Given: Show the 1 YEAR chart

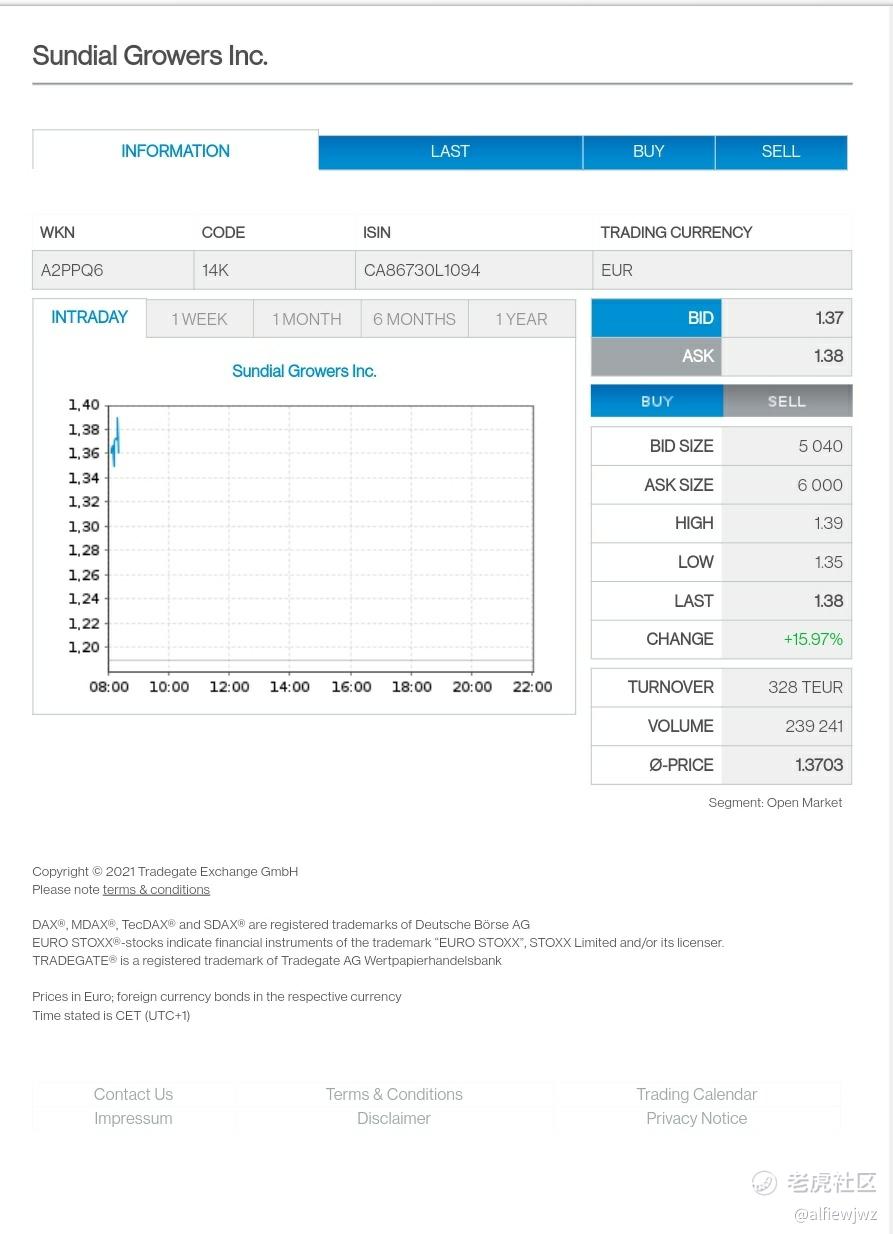Looking at the screenshot, I should (521, 319).
